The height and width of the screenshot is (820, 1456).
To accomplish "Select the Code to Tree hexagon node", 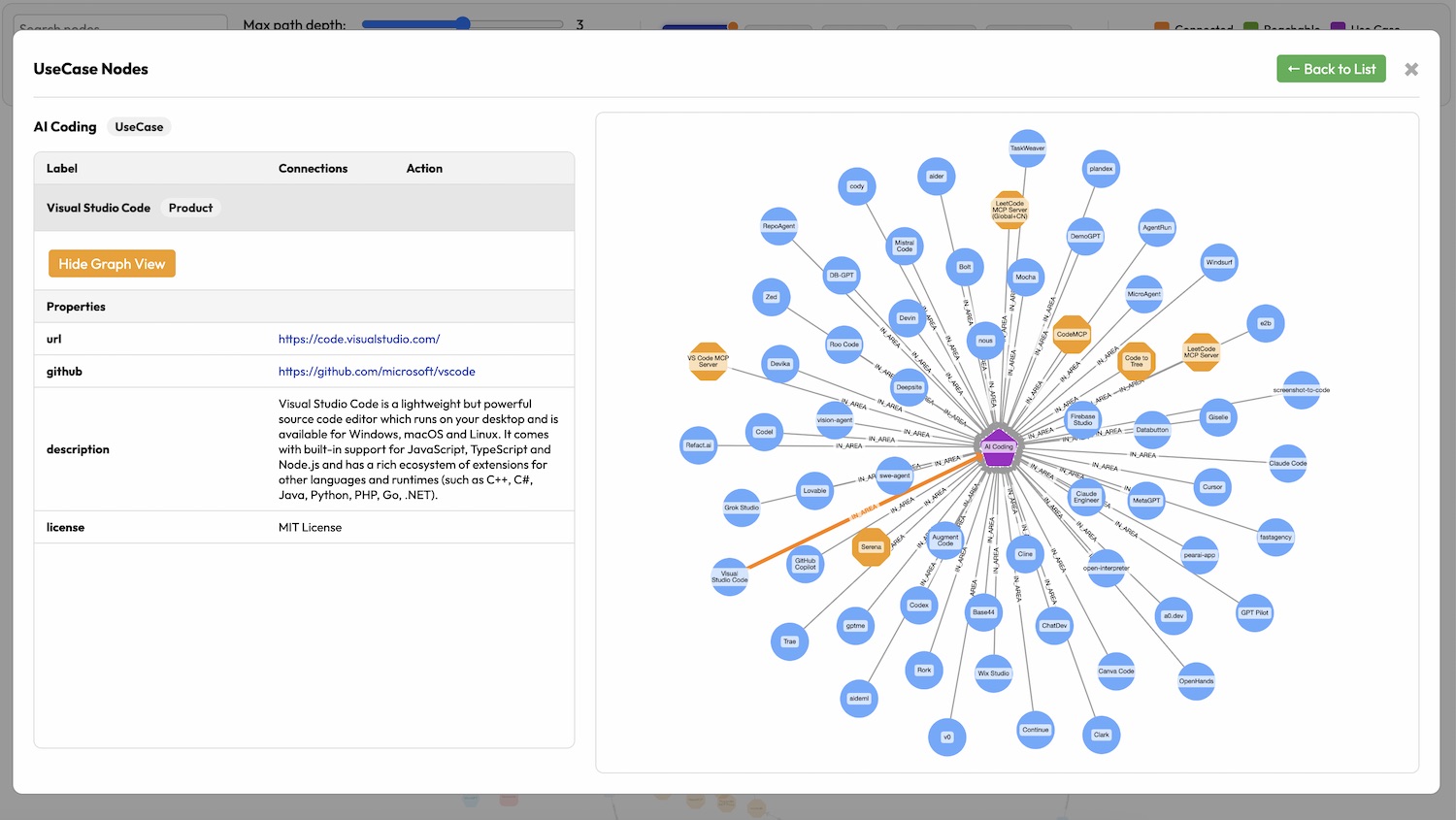I will tap(1137, 361).
